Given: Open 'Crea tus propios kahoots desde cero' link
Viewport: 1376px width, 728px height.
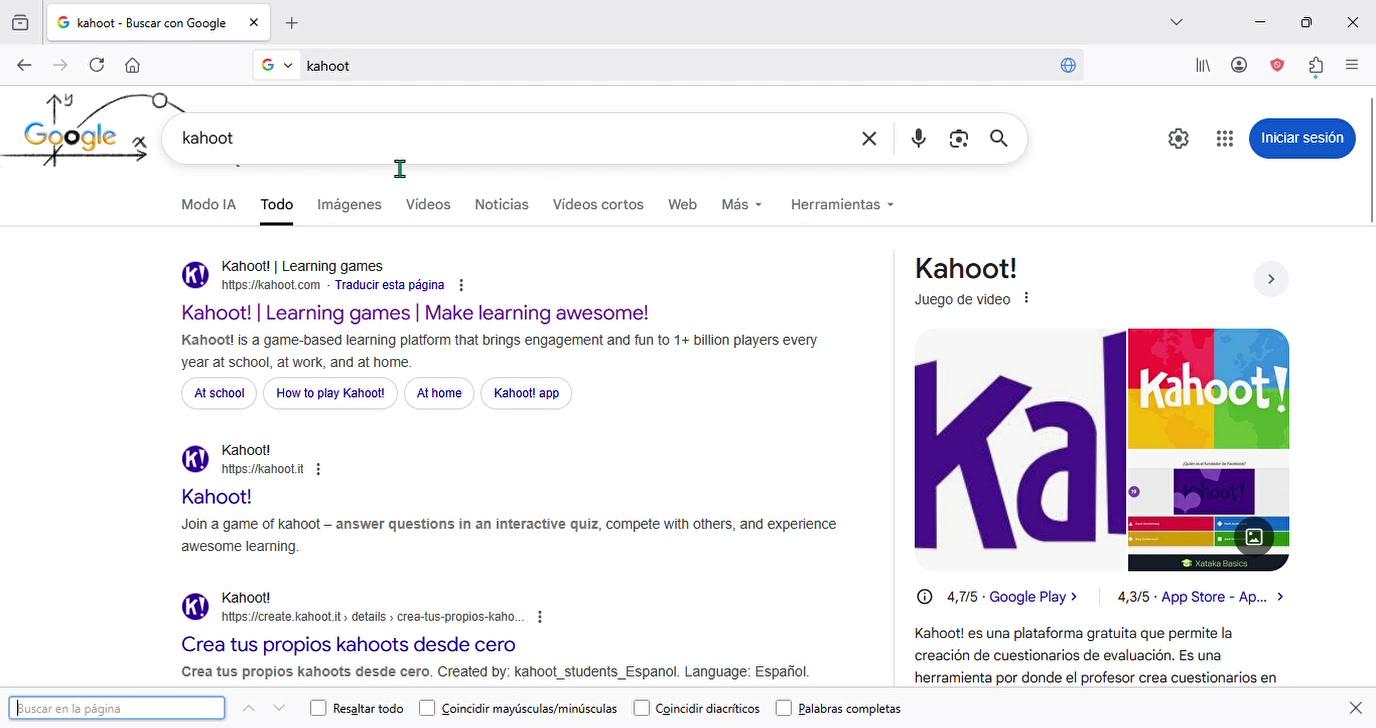Looking at the screenshot, I should click(x=348, y=645).
